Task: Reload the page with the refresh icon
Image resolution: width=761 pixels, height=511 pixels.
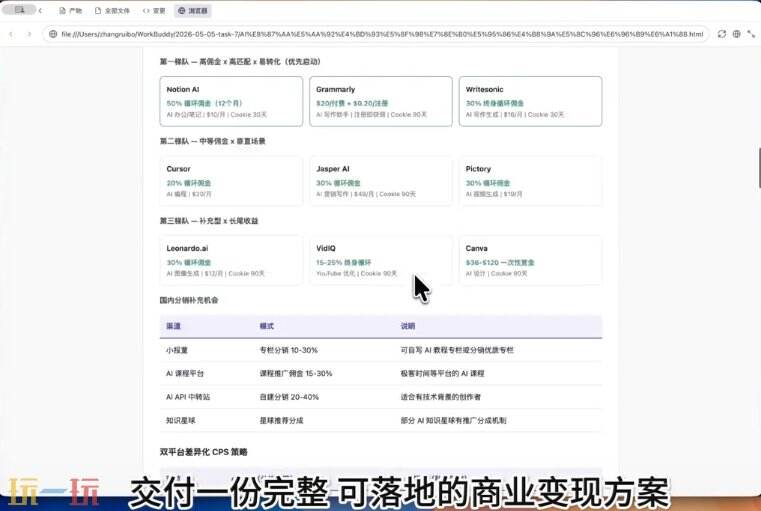Action: pos(722,34)
